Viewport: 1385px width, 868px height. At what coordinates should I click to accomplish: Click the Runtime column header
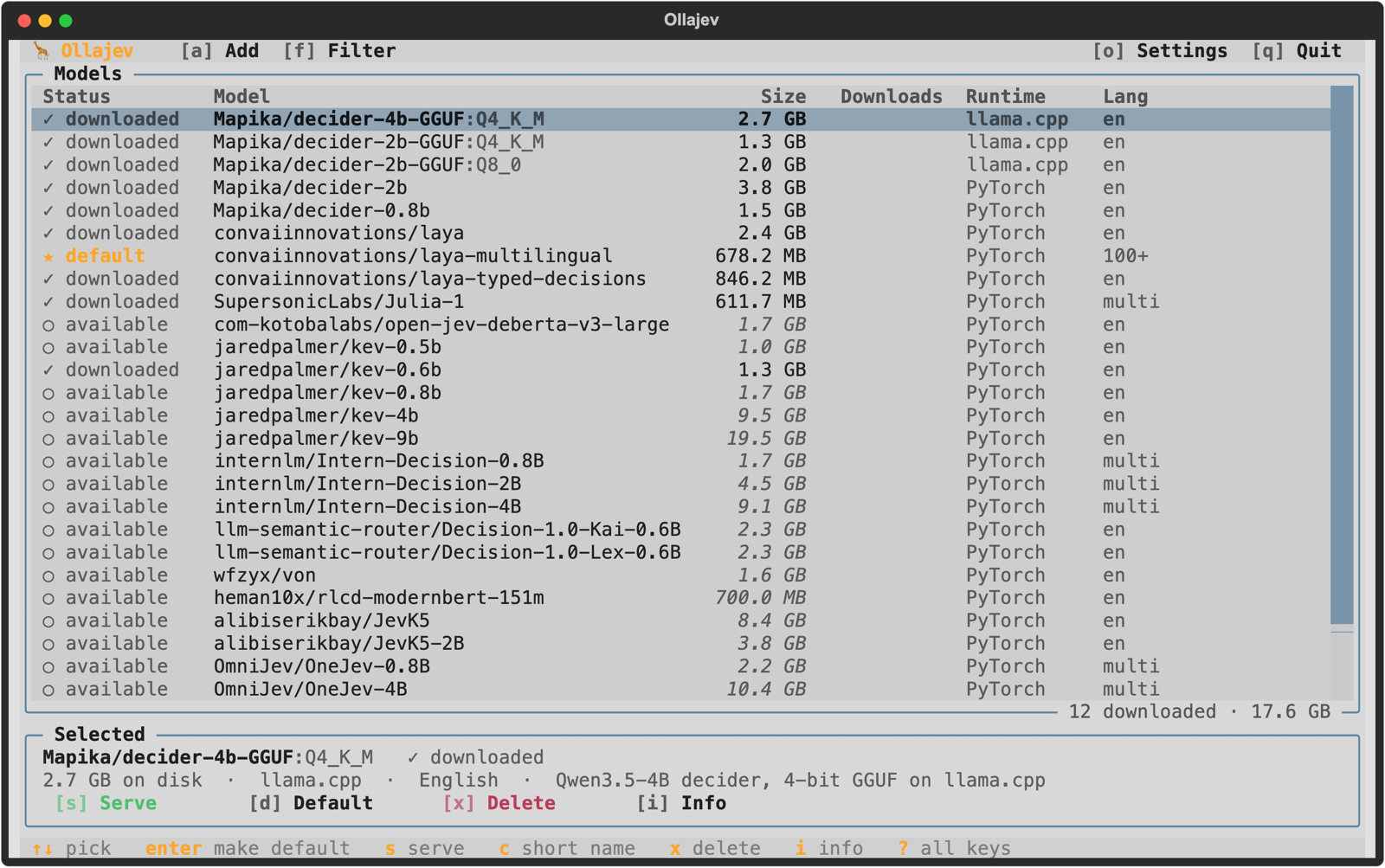click(1006, 97)
